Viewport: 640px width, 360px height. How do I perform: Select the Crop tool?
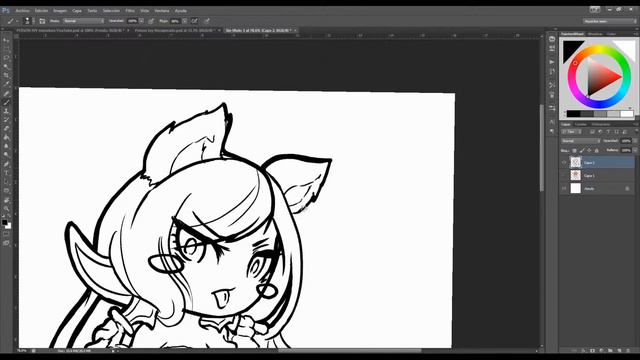6,76
